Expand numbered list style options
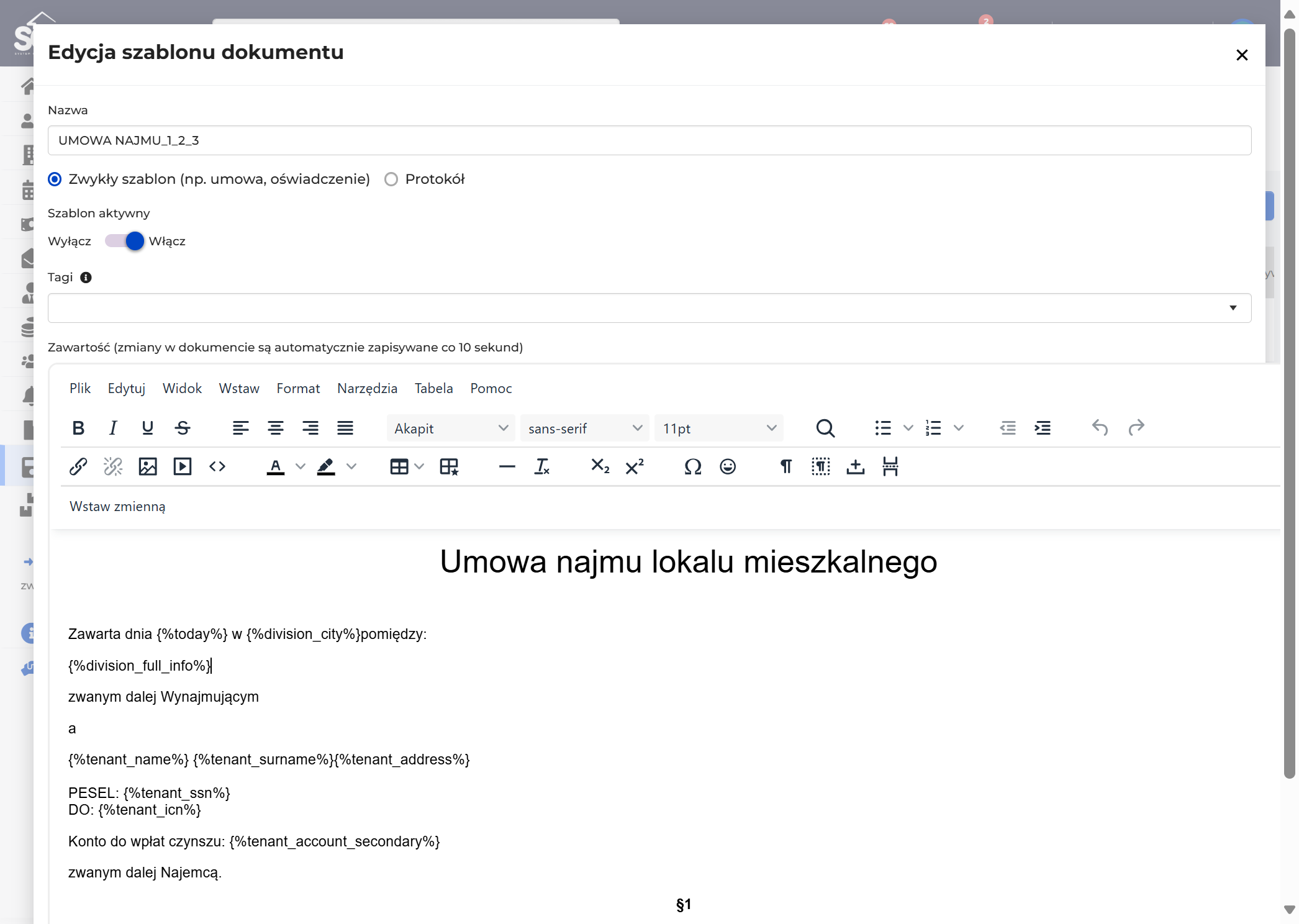The image size is (1299, 924). (x=959, y=428)
